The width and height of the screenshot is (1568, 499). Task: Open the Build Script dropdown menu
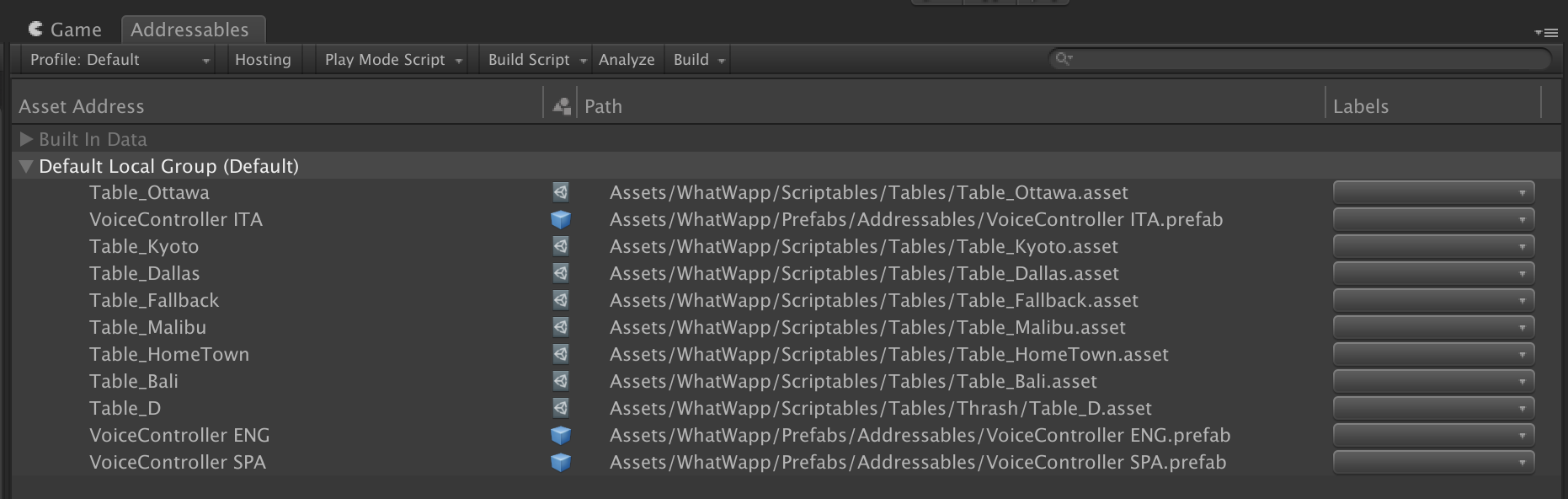coord(536,60)
